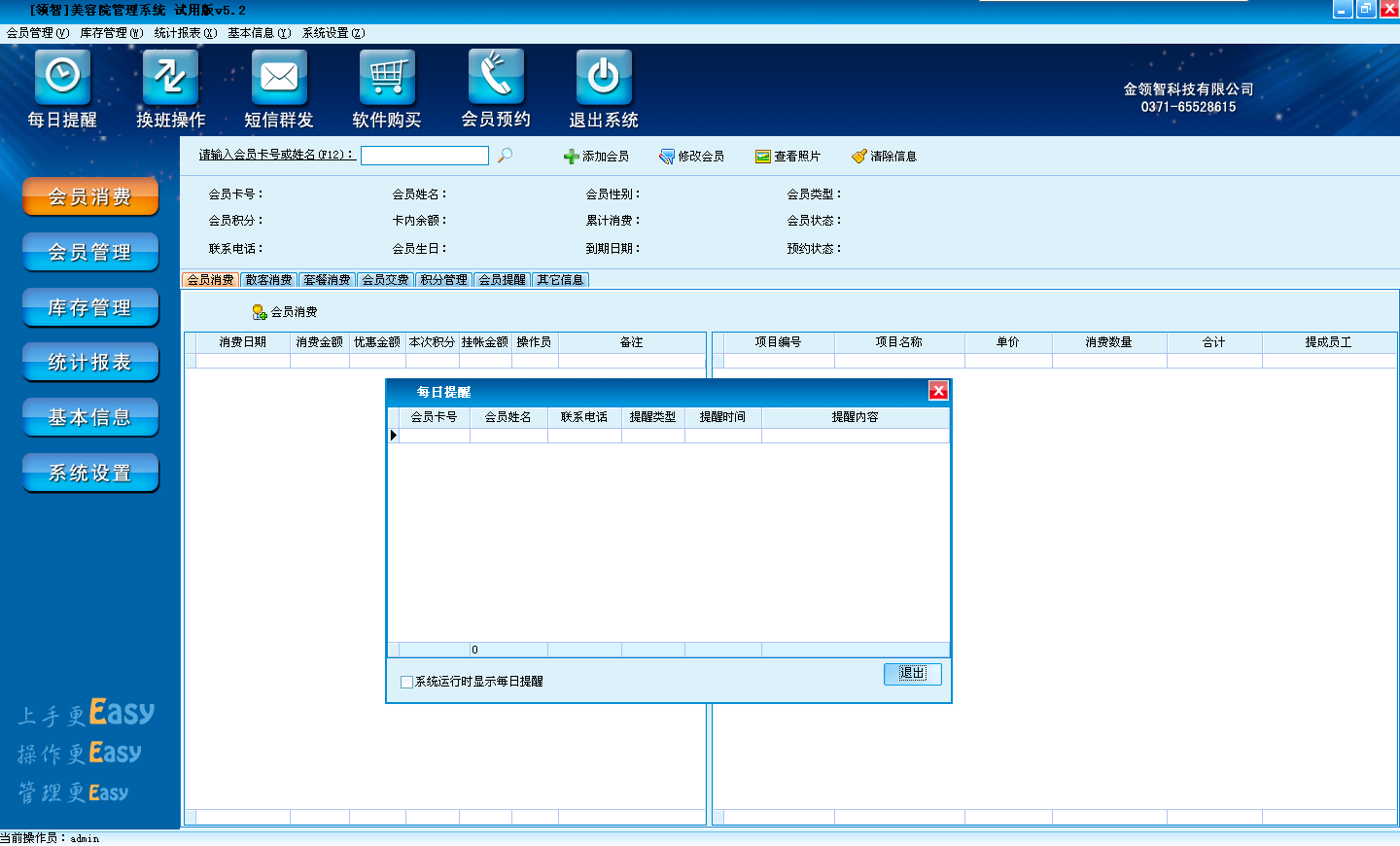
Task: Click the 库存管理 sidebar button
Action: coord(90,307)
